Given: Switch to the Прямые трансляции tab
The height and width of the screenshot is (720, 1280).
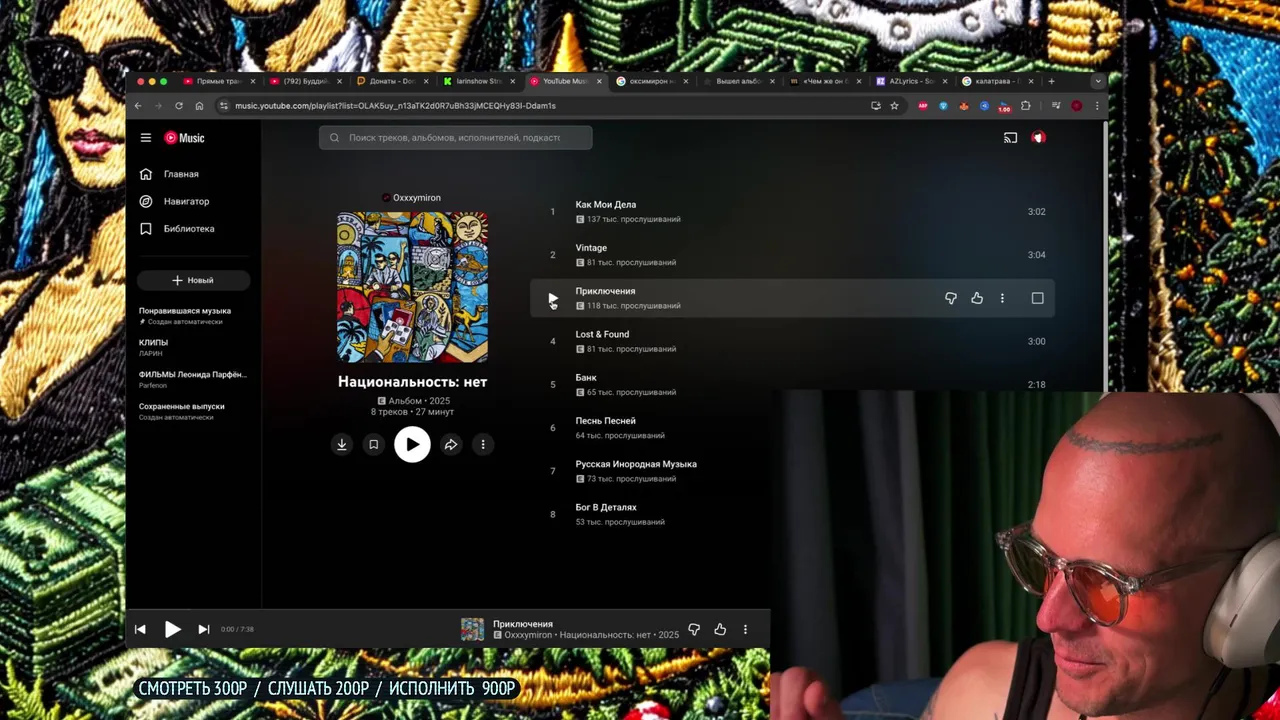Looking at the screenshot, I should [x=219, y=81].
